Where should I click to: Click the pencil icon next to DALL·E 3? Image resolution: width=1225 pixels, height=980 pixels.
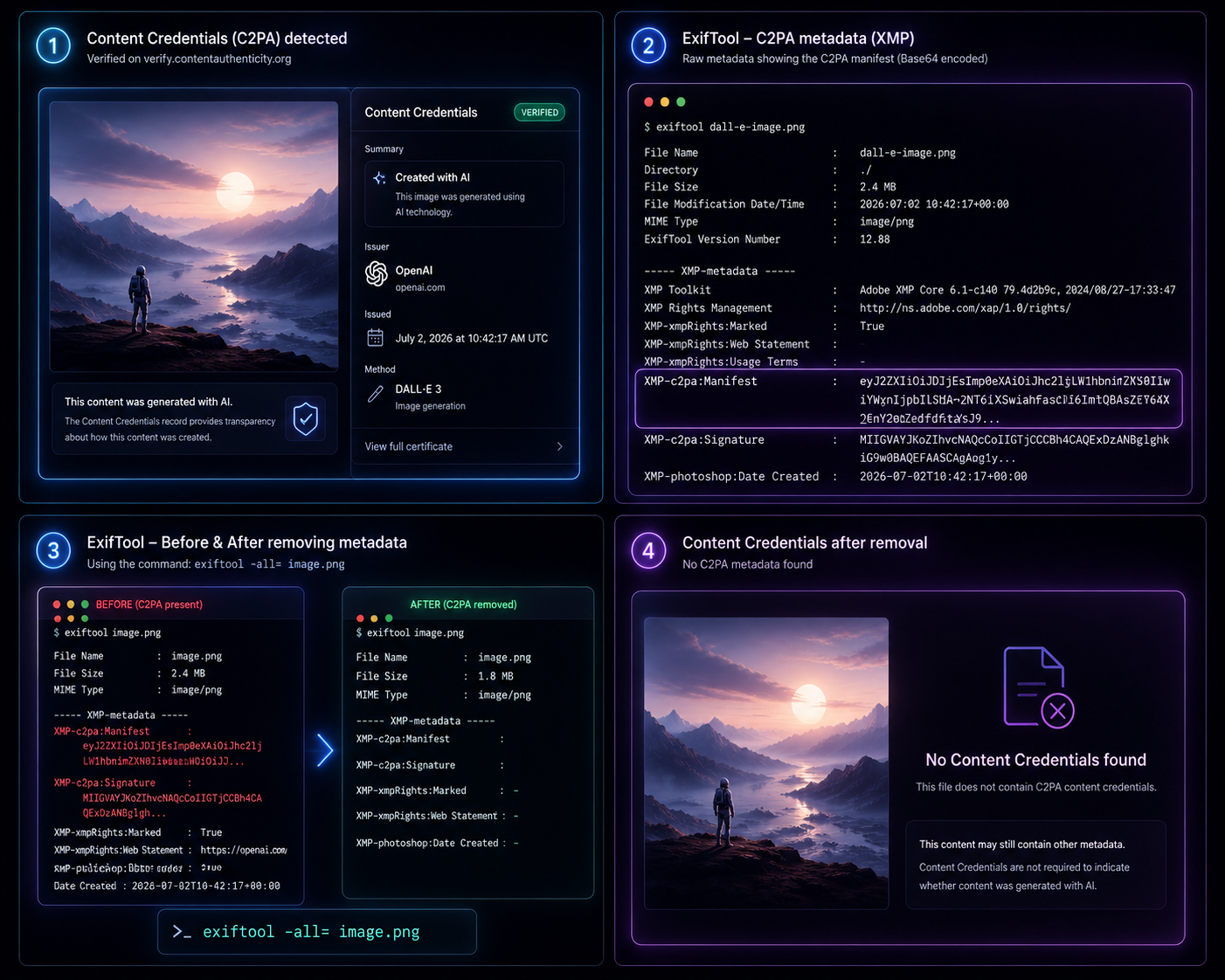click(x=376, y=394)
